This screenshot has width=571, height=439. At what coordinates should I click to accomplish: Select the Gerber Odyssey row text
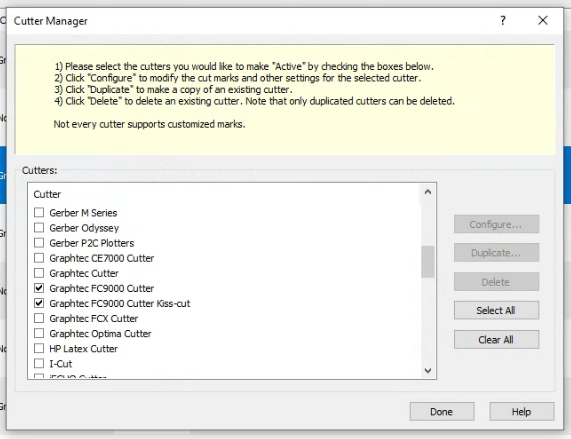click(x=84, y=228)
